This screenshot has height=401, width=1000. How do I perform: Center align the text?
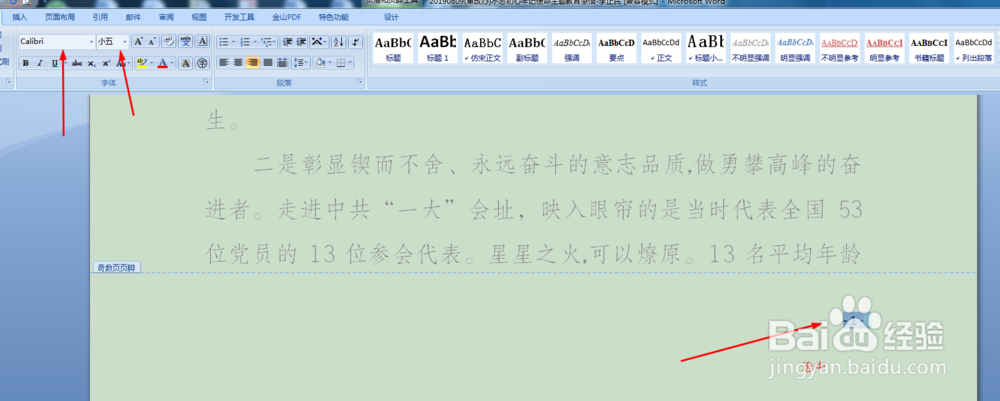[x=238, y=62]
